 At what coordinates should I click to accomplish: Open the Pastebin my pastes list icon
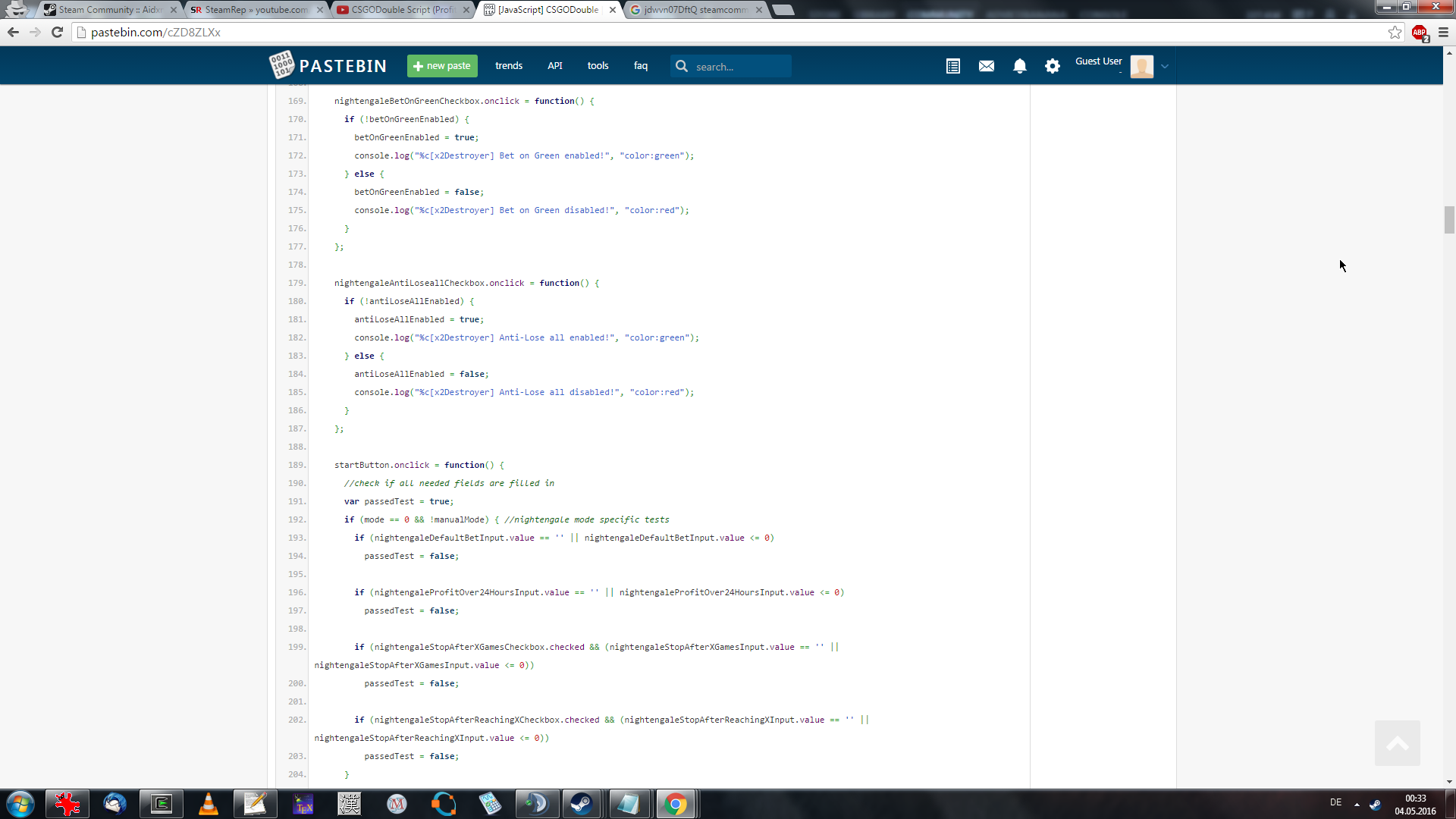click(x=953, y=66)
